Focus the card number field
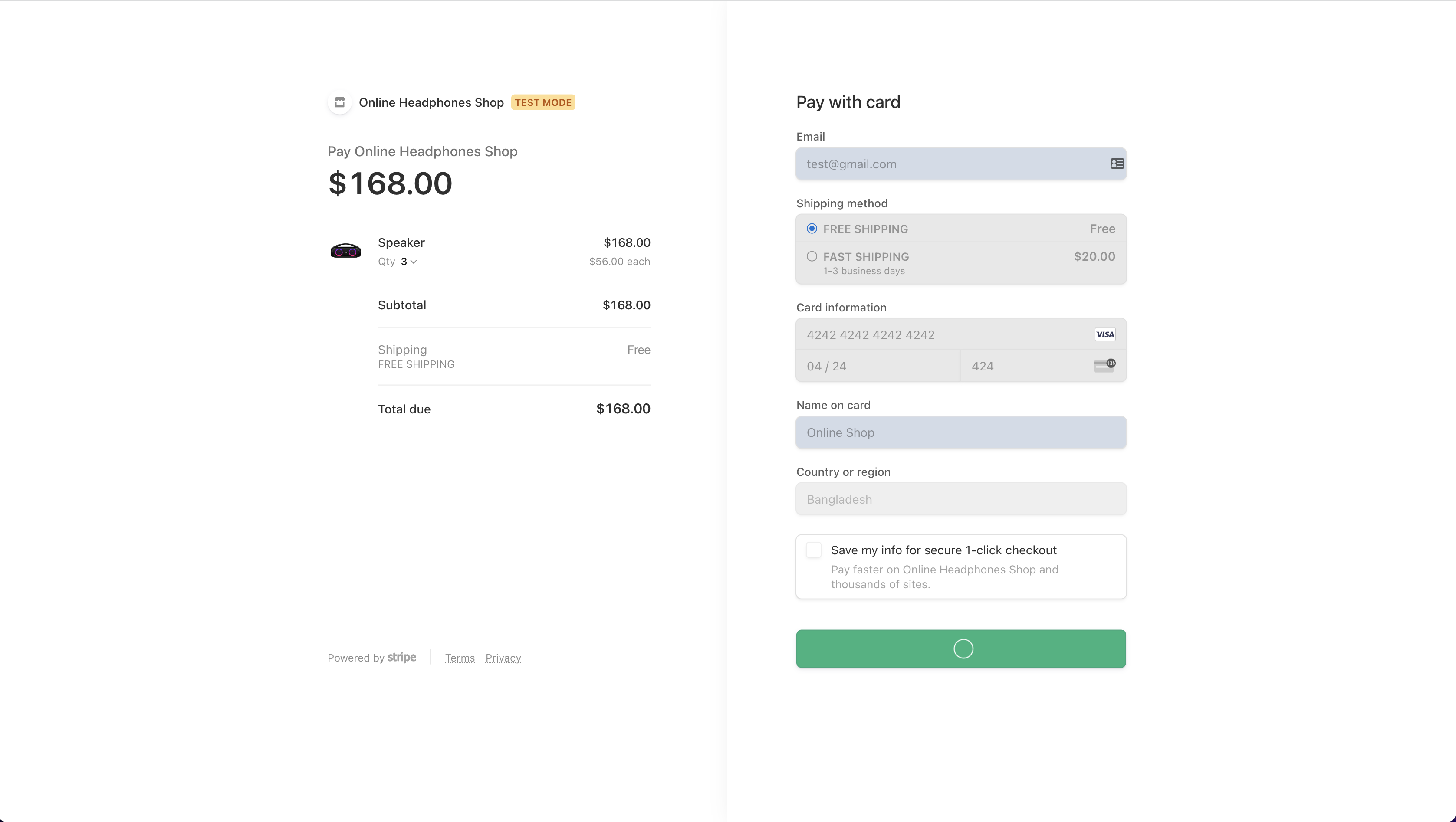Image resolution: width=1456 pixels, height=822 pixels. coord(944,335)
